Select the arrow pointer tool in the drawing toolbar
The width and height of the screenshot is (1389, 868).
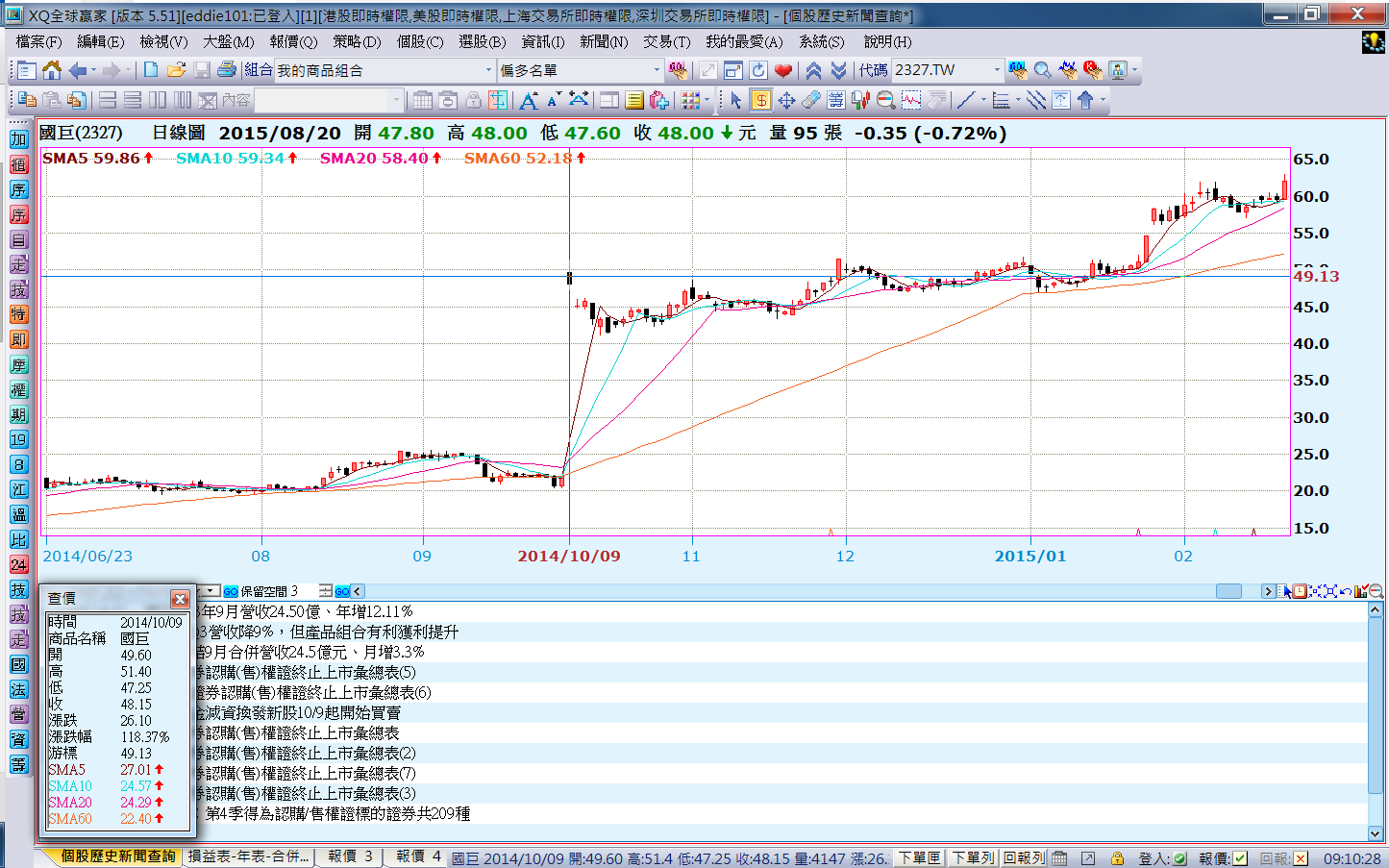(x=735, y=100)
